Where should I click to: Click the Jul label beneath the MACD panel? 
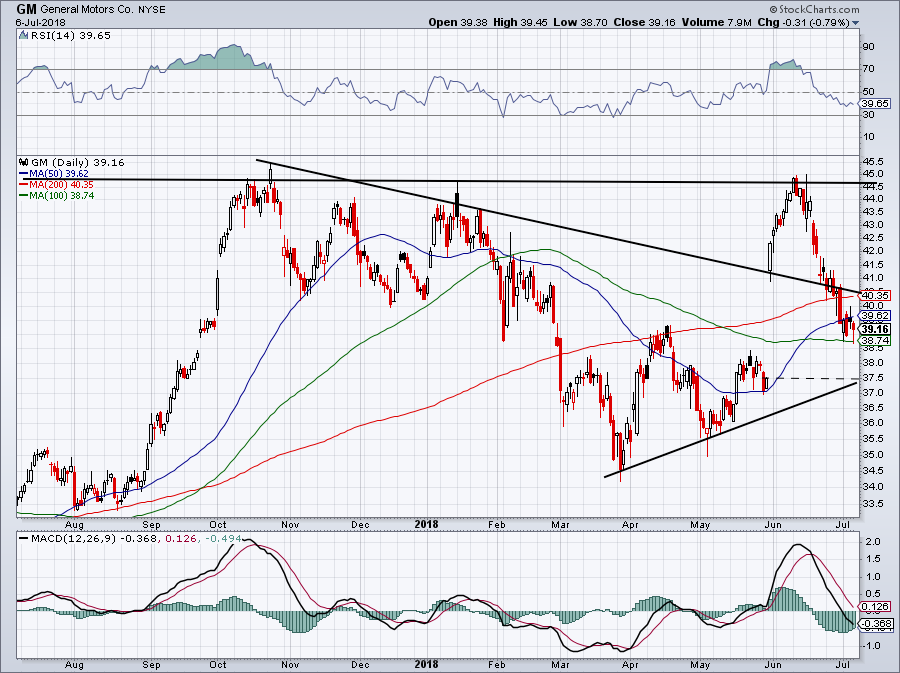[x=843, y=665]
